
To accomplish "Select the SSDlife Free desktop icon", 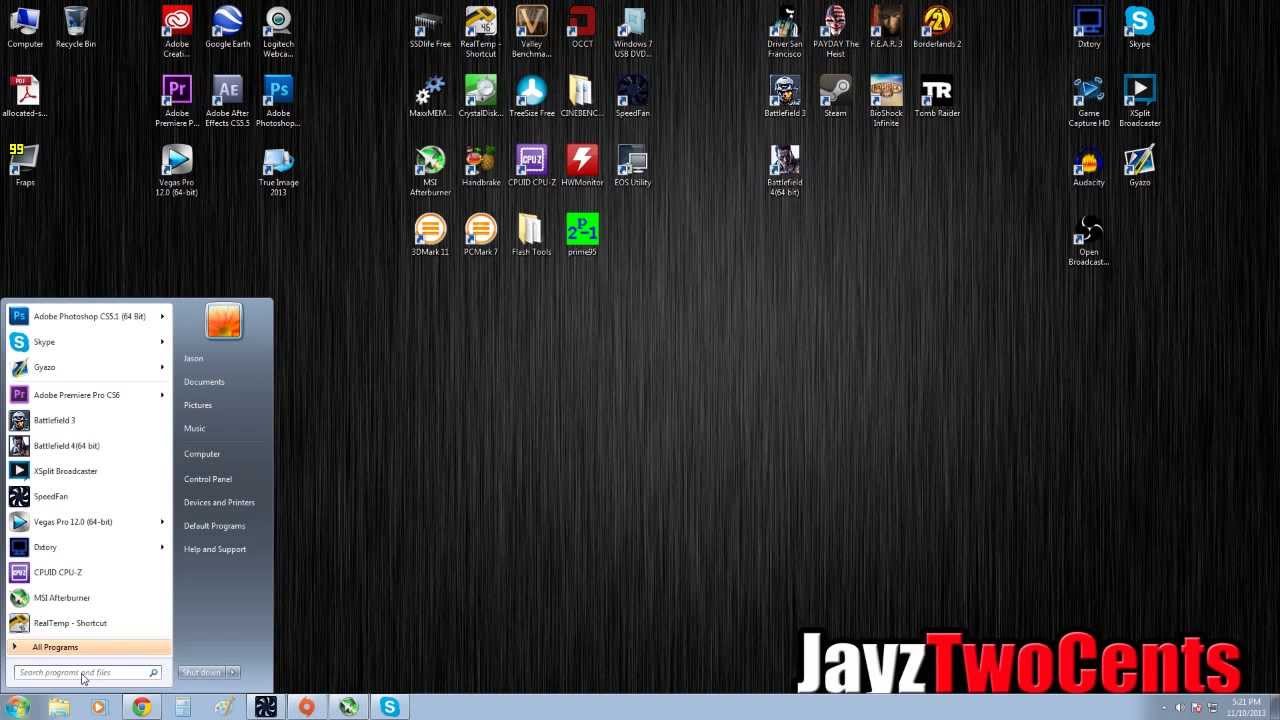I will coord(430,27).
